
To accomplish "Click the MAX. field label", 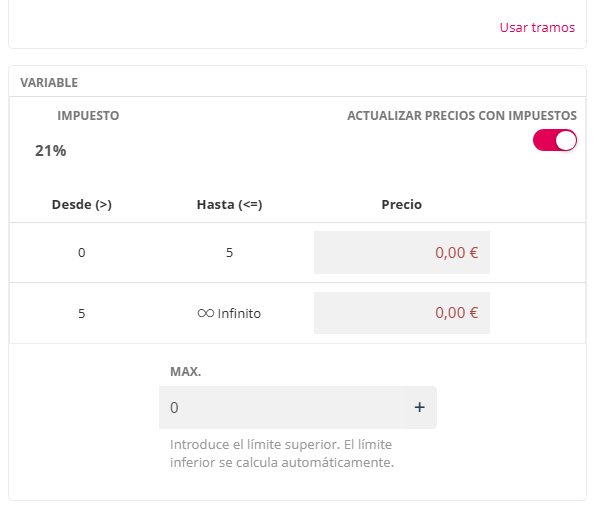I will [185, 371].
